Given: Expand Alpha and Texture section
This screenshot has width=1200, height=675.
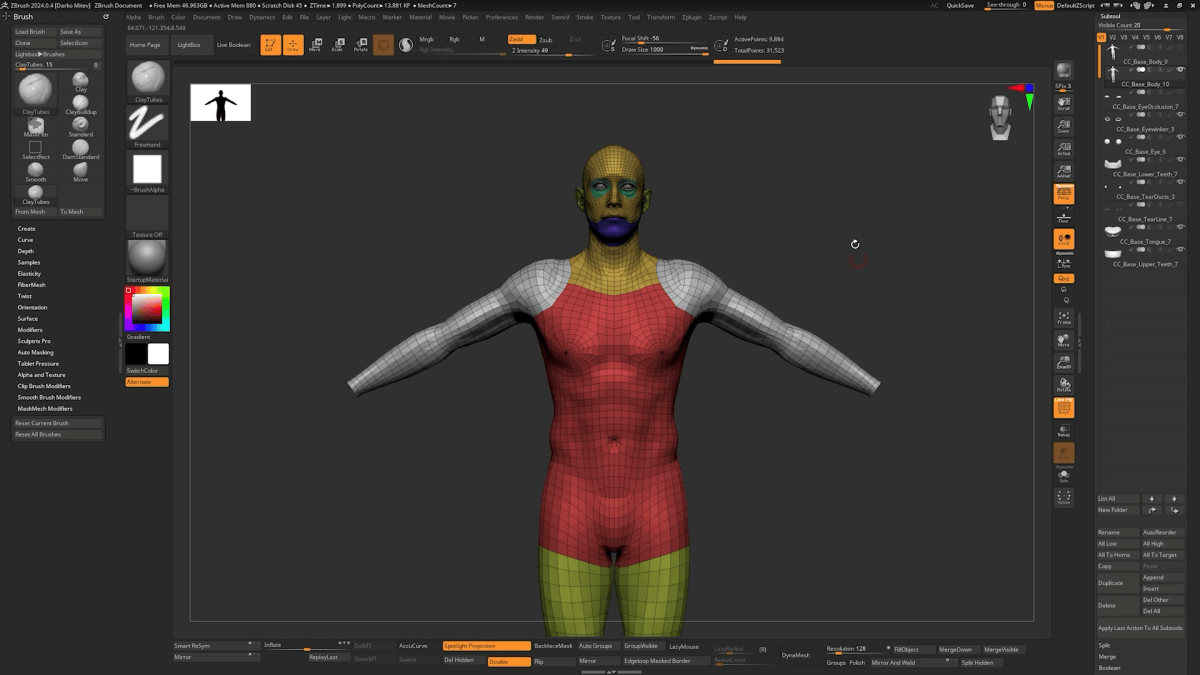Looking at the screenshot, I should 41,375.
